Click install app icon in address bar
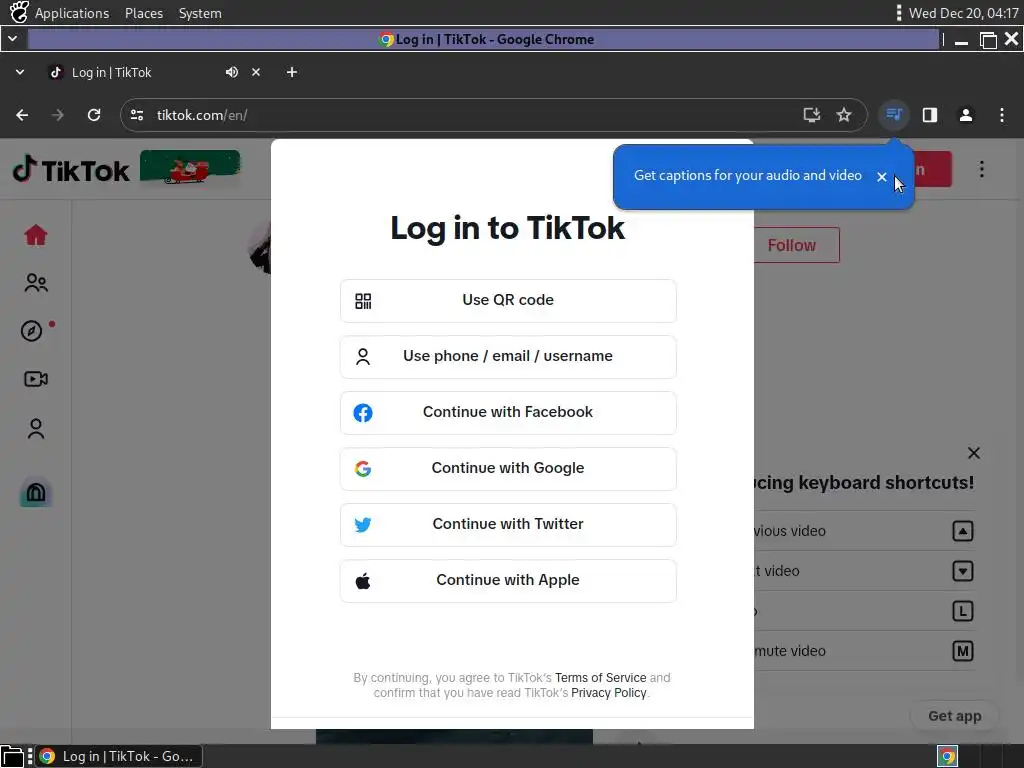The height and width of the screenshot is (768, 1024). [x=811, y=115]
